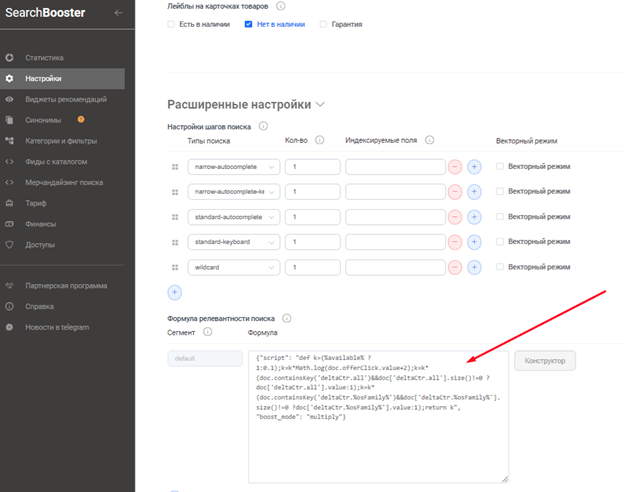
Task: Collapse sidebar with the arrow next to SearchBooster
Action: [119, 13]
